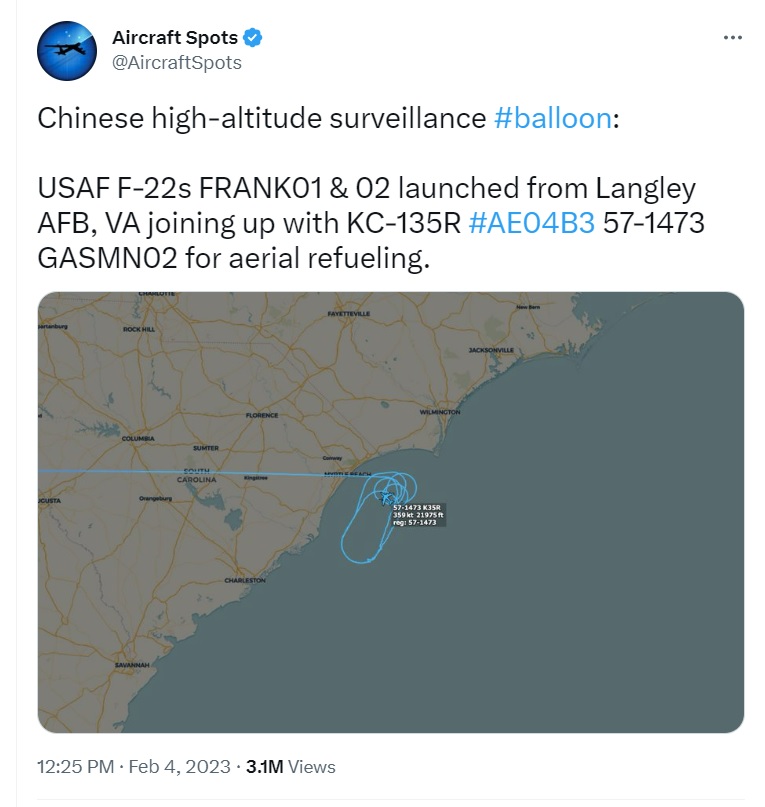The width and height of the screenshot is (765, 807).
Task: Open the #AE04B3 hashtag link
Action: tap(532, 223)
